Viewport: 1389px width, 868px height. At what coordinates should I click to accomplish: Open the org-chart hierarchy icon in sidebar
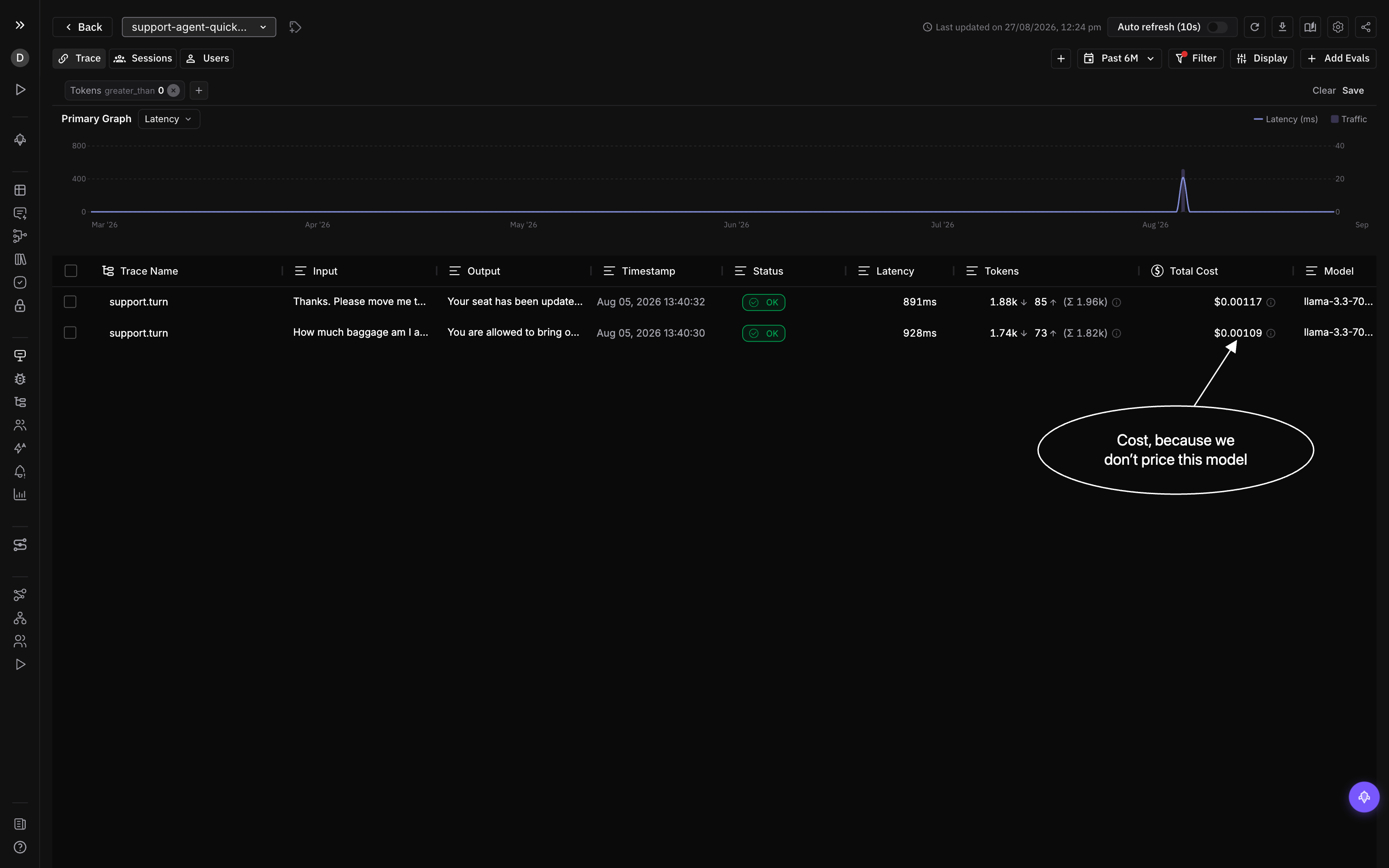click(20, 618)
